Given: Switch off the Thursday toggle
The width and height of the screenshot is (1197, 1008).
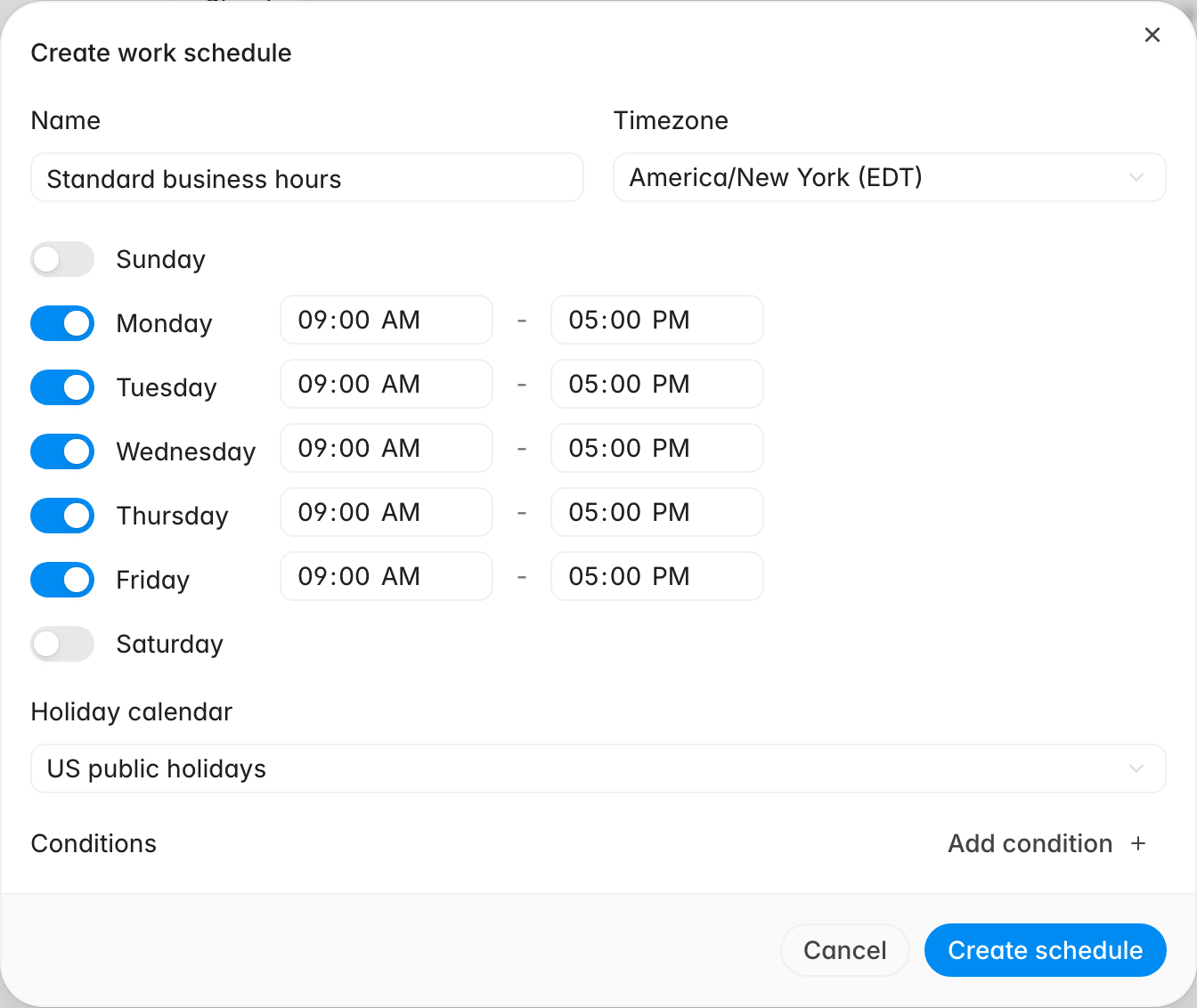Looking at the screenshot, I should pyautogui.click(x=62, y=516).
